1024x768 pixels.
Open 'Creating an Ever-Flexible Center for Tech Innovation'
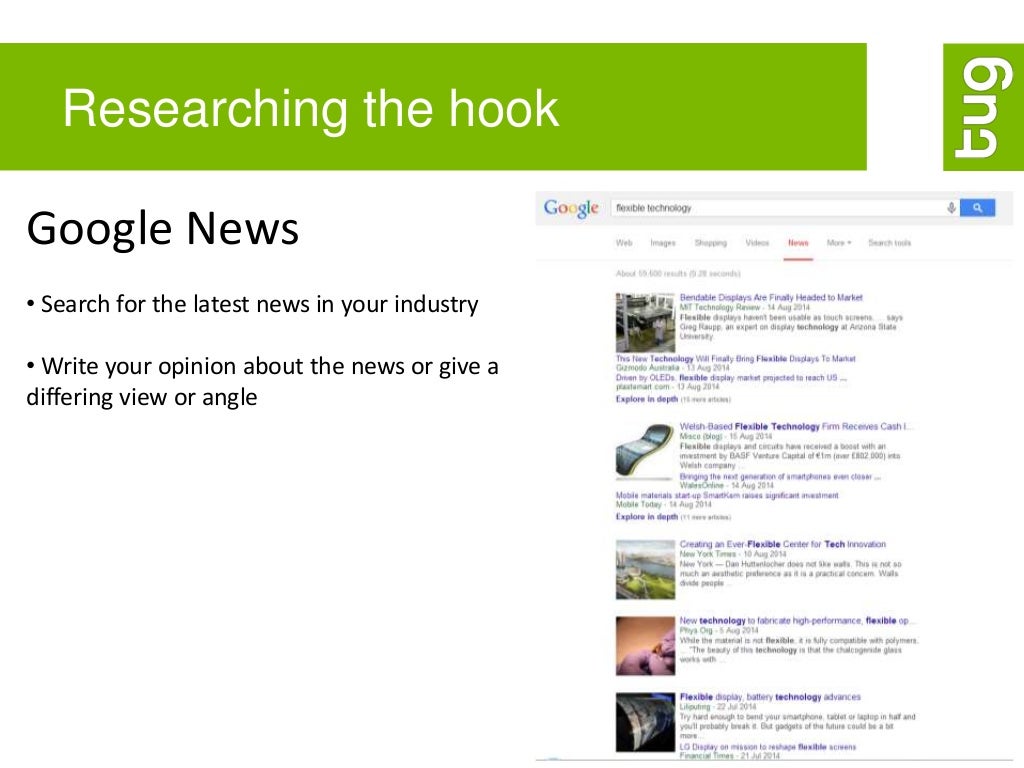point(782,544)
